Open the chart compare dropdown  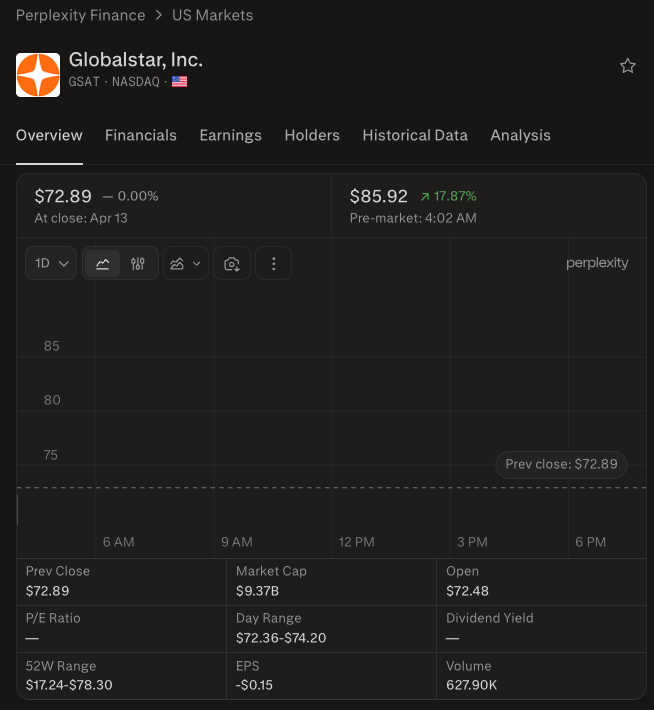click(186, 263)
